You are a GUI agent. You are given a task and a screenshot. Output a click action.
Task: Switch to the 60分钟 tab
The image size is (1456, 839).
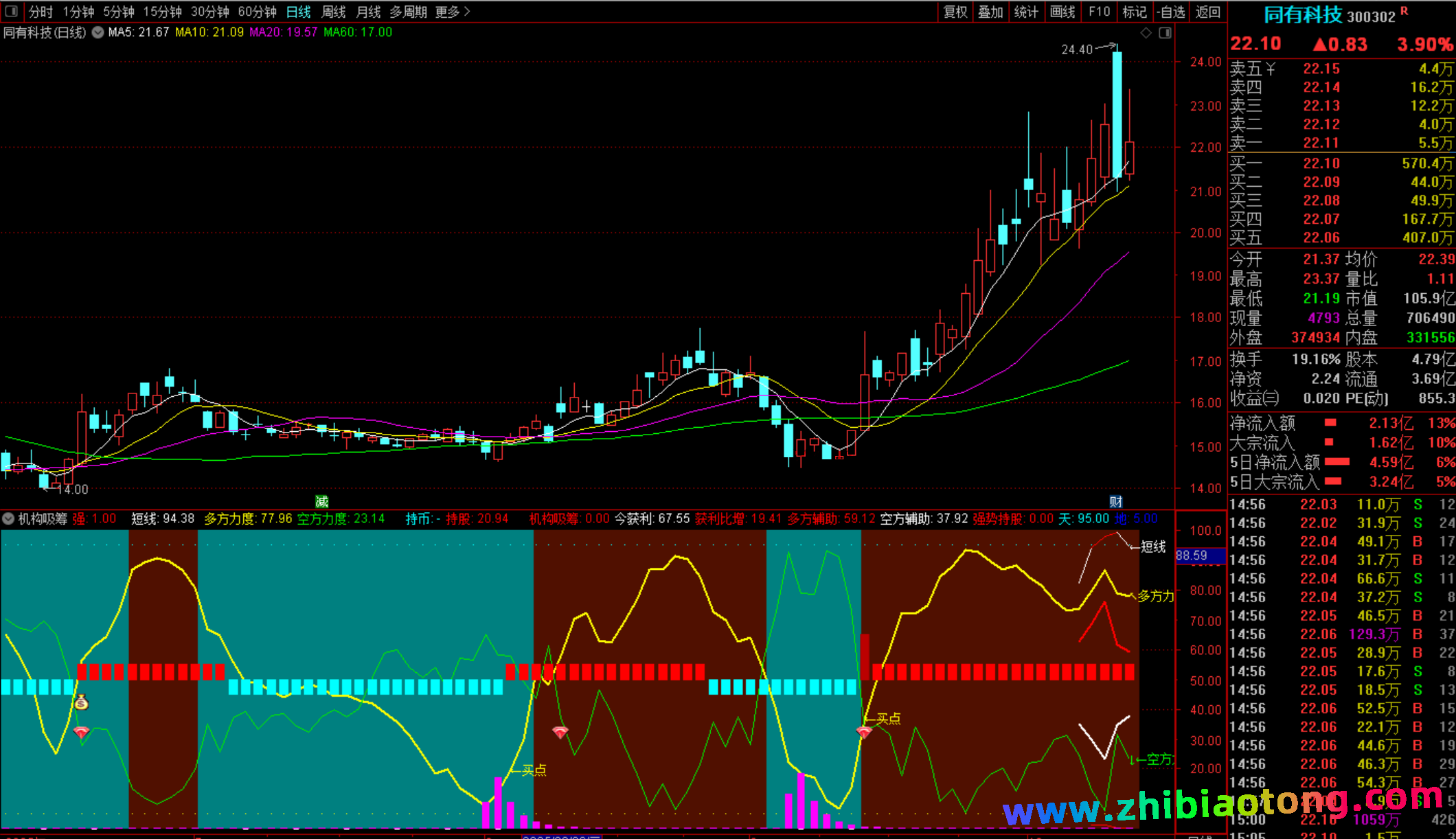(257, 12)
